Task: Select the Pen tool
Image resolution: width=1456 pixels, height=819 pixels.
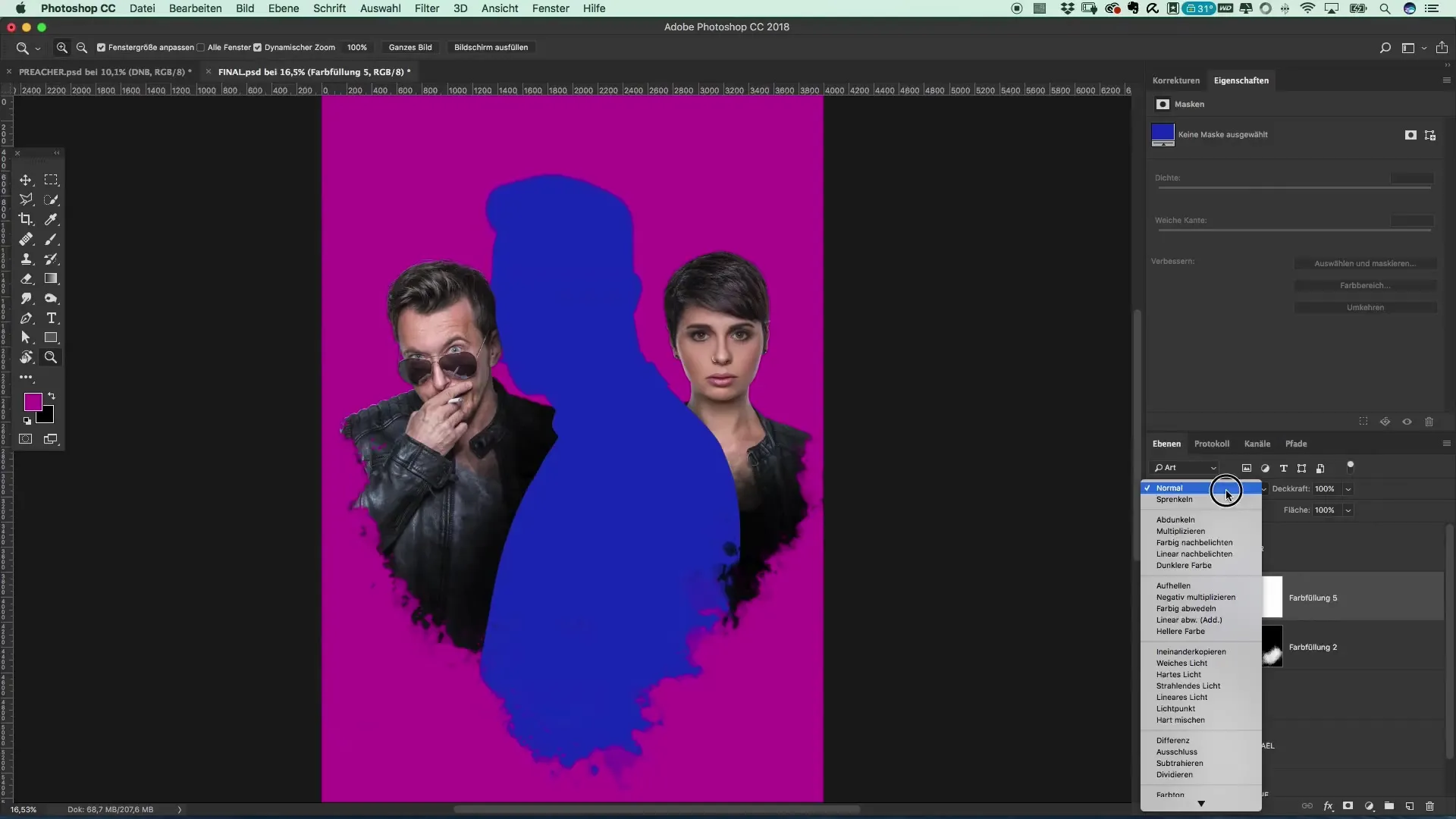Action: (x=26, y=318)
